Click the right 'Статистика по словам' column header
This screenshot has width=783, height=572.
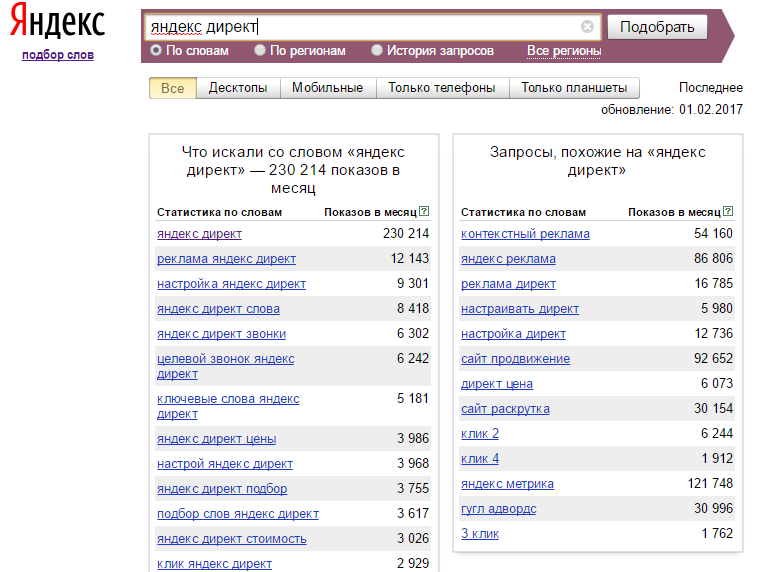523,212
